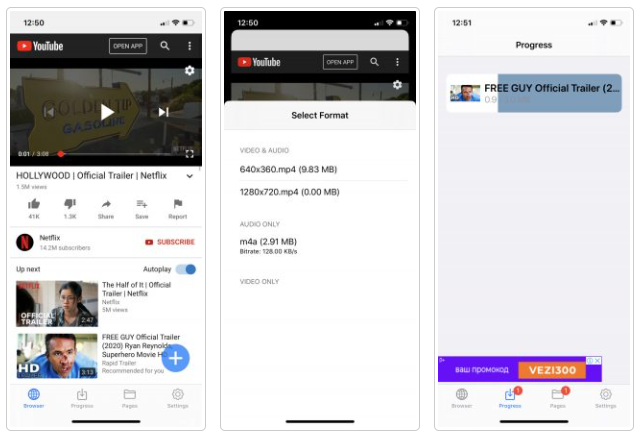Toggle the Autoplay switch
640x440 pixels.
coord(186,269)
